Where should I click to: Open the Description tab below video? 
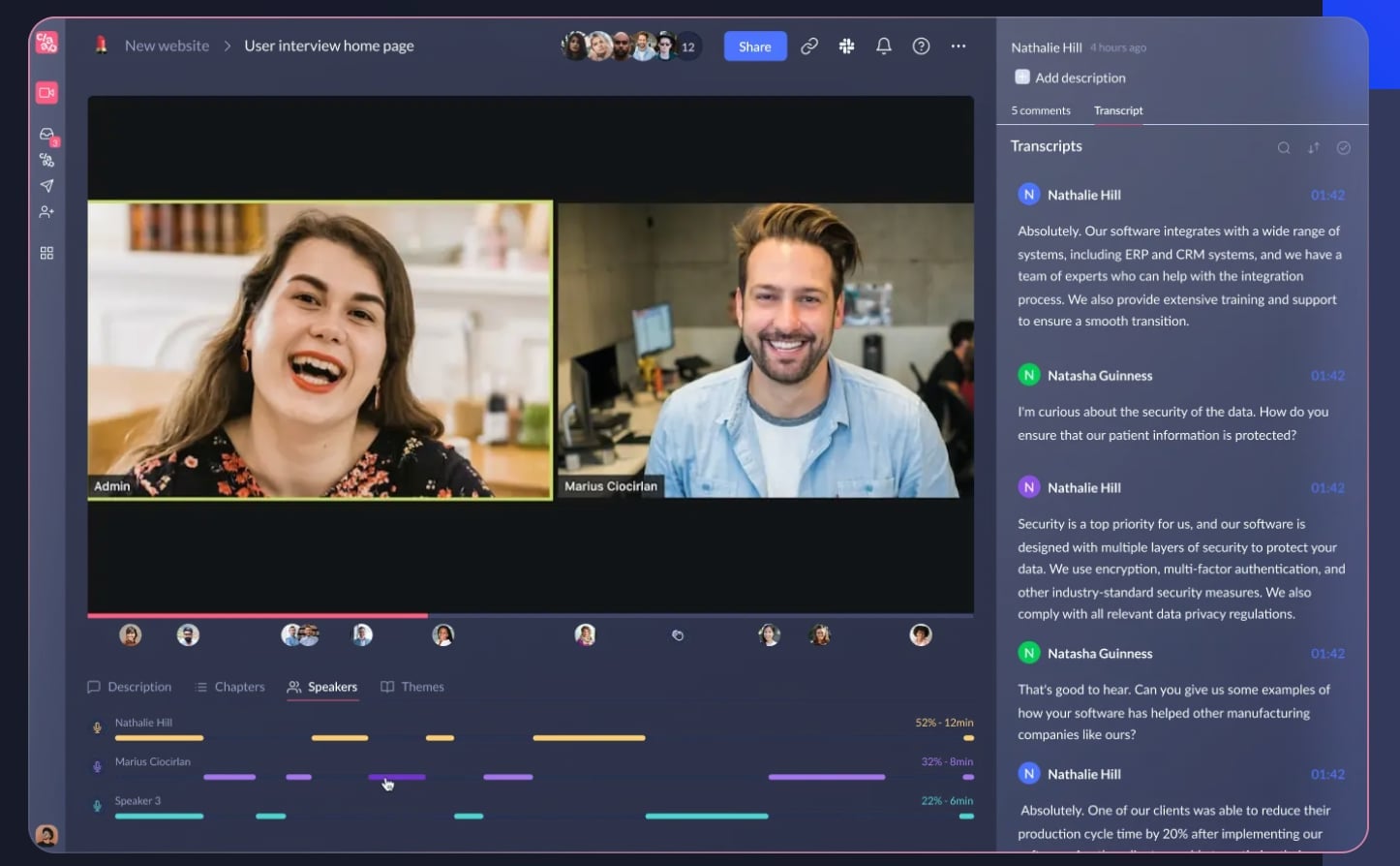130,687
